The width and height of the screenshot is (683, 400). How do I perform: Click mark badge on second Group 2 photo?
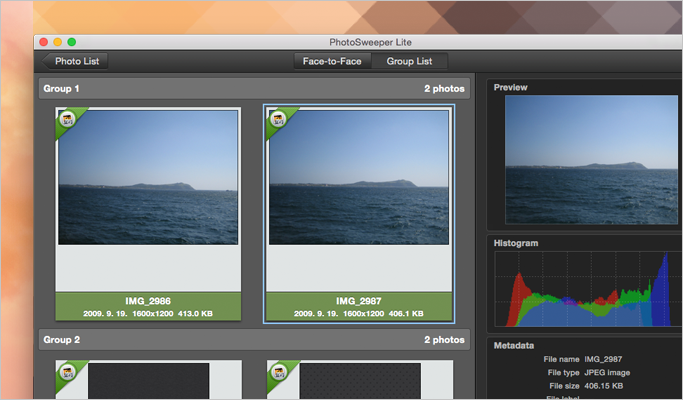[278, 372]
